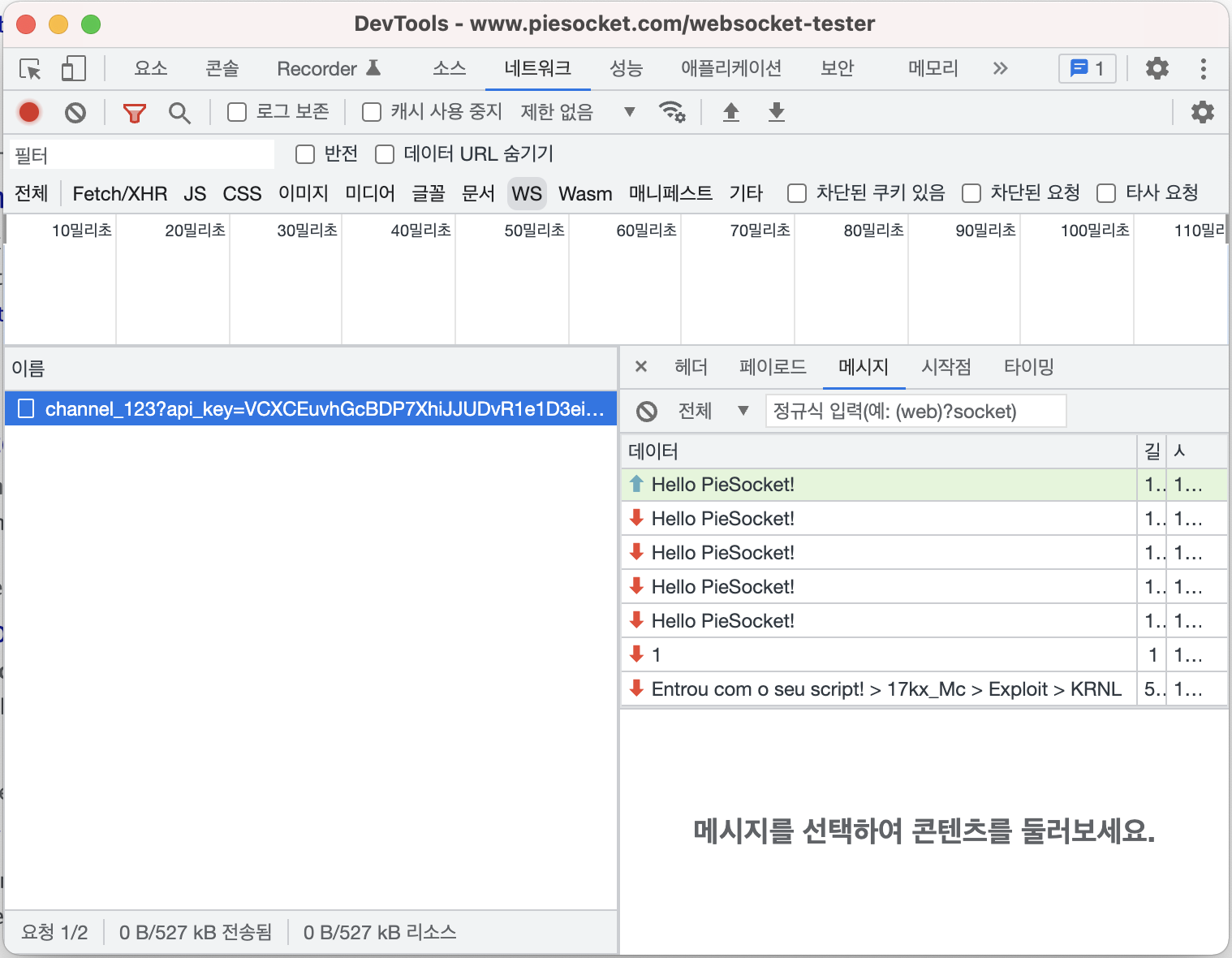The image size is (1232, 958).
Task: Import HAR file with upload arrow
Action: point(731,112)
